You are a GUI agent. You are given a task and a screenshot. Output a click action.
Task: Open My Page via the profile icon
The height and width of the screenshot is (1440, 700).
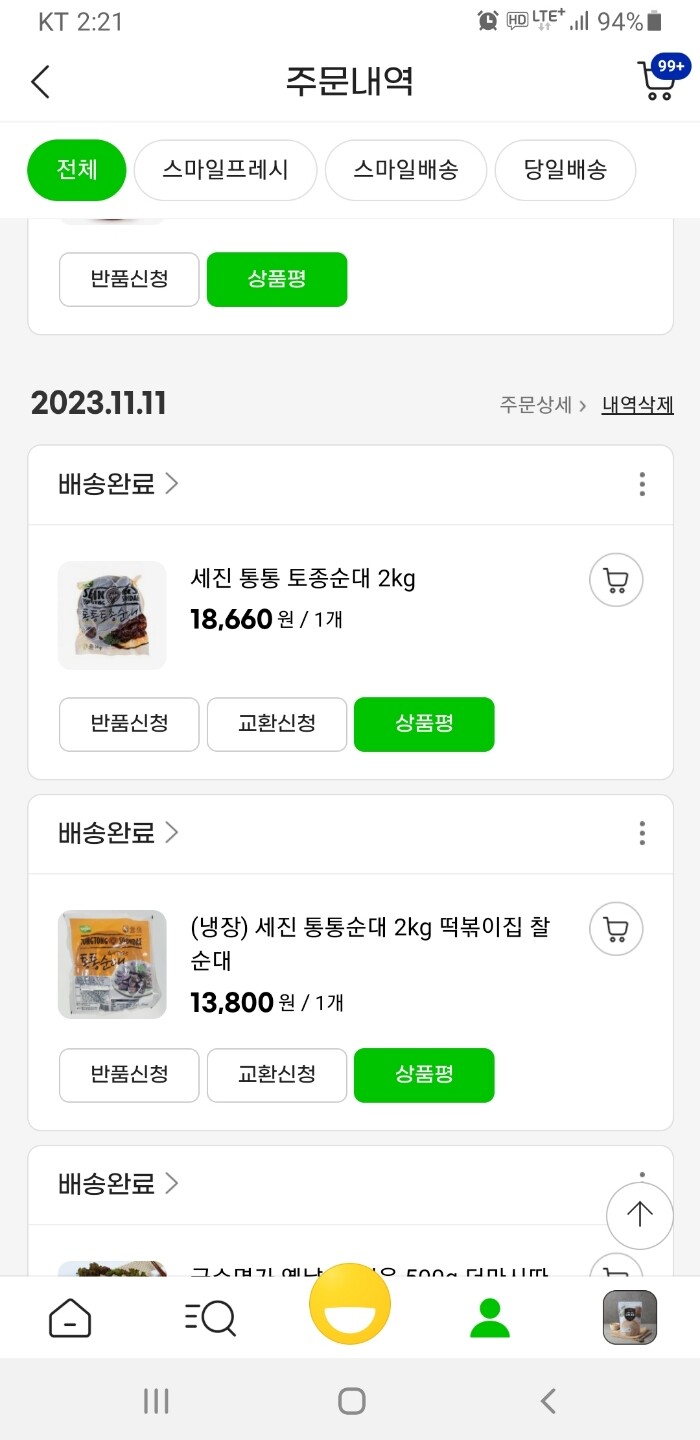pos(489,1317)
